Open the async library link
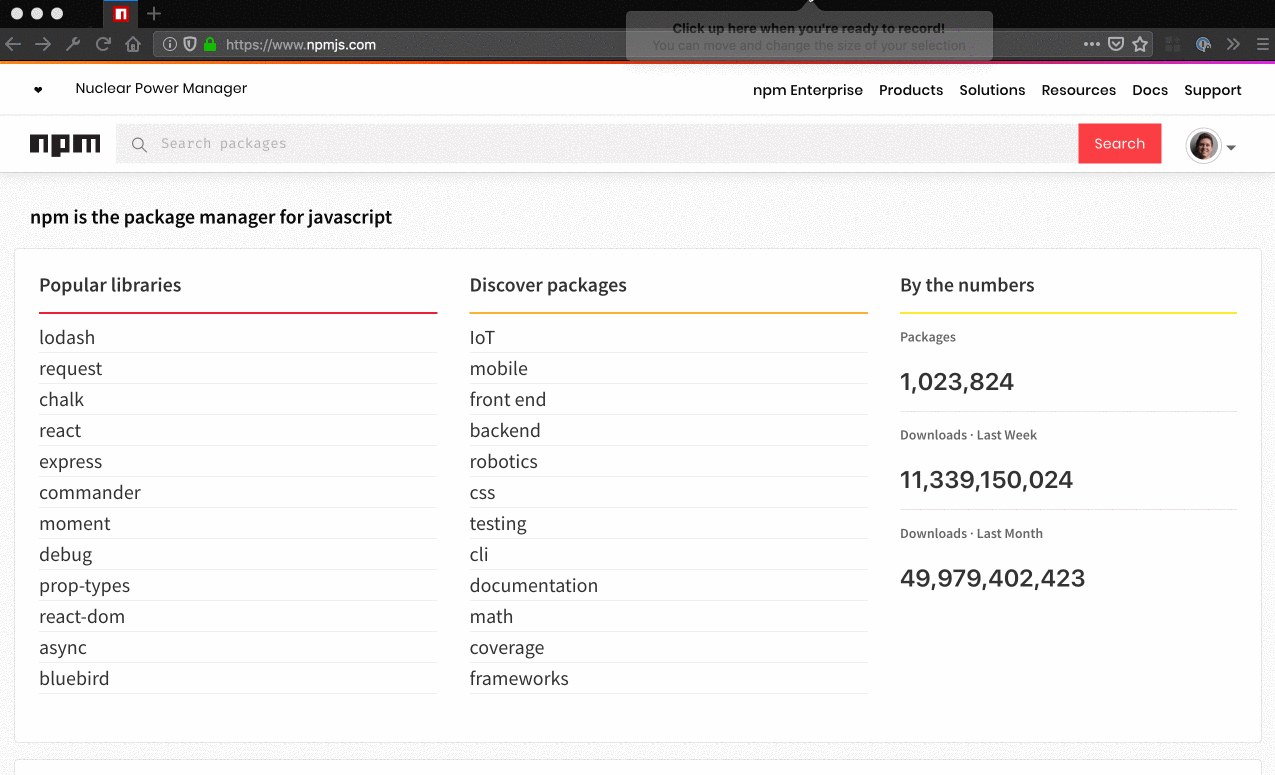Screen dimensions: 1275x775 tap(63, 648)
